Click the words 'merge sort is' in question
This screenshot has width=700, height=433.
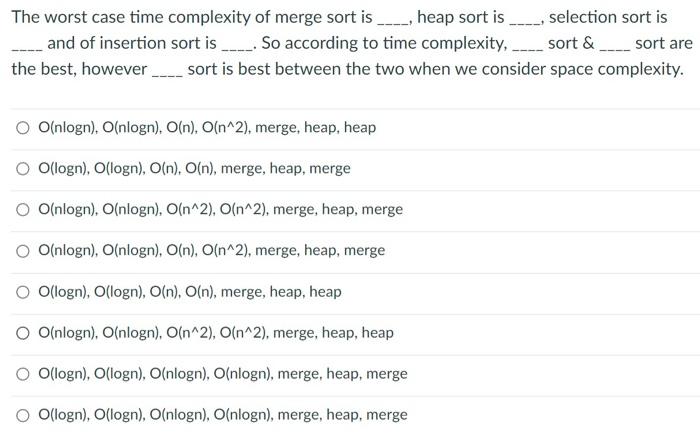pyautogui.click(x=323, y=17)
